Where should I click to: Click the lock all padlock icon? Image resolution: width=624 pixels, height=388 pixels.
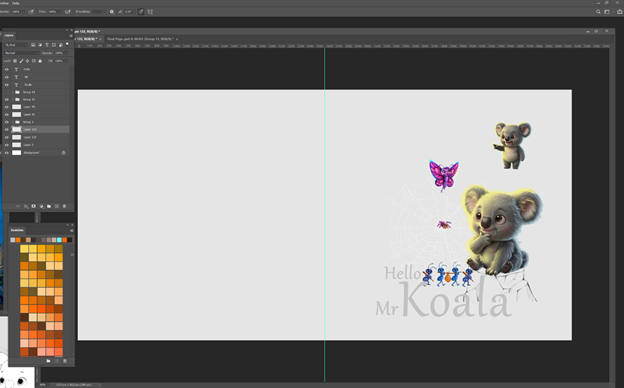(x=40, y=61)
